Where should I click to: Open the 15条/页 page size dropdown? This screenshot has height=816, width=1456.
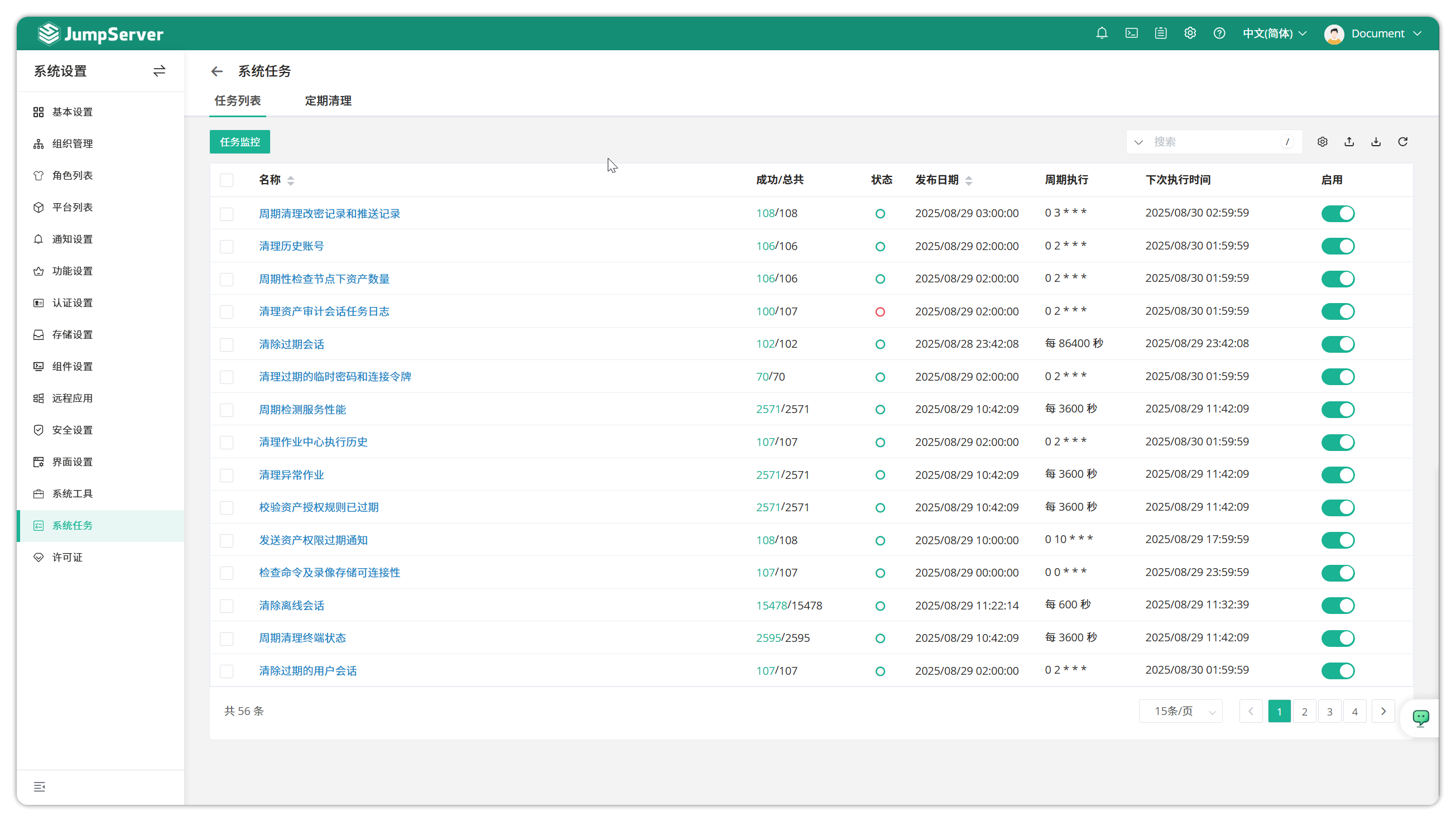(1181, 711)
